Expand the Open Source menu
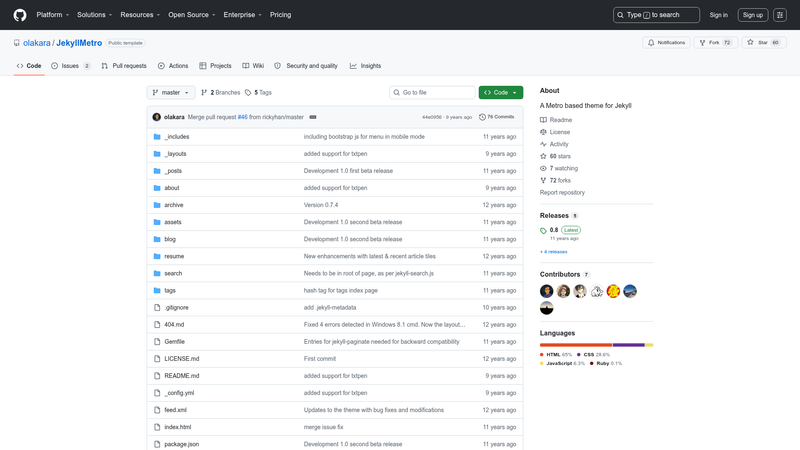Image resolution: width=800 pixels, height=450 pixels. (x=192, y=15)
